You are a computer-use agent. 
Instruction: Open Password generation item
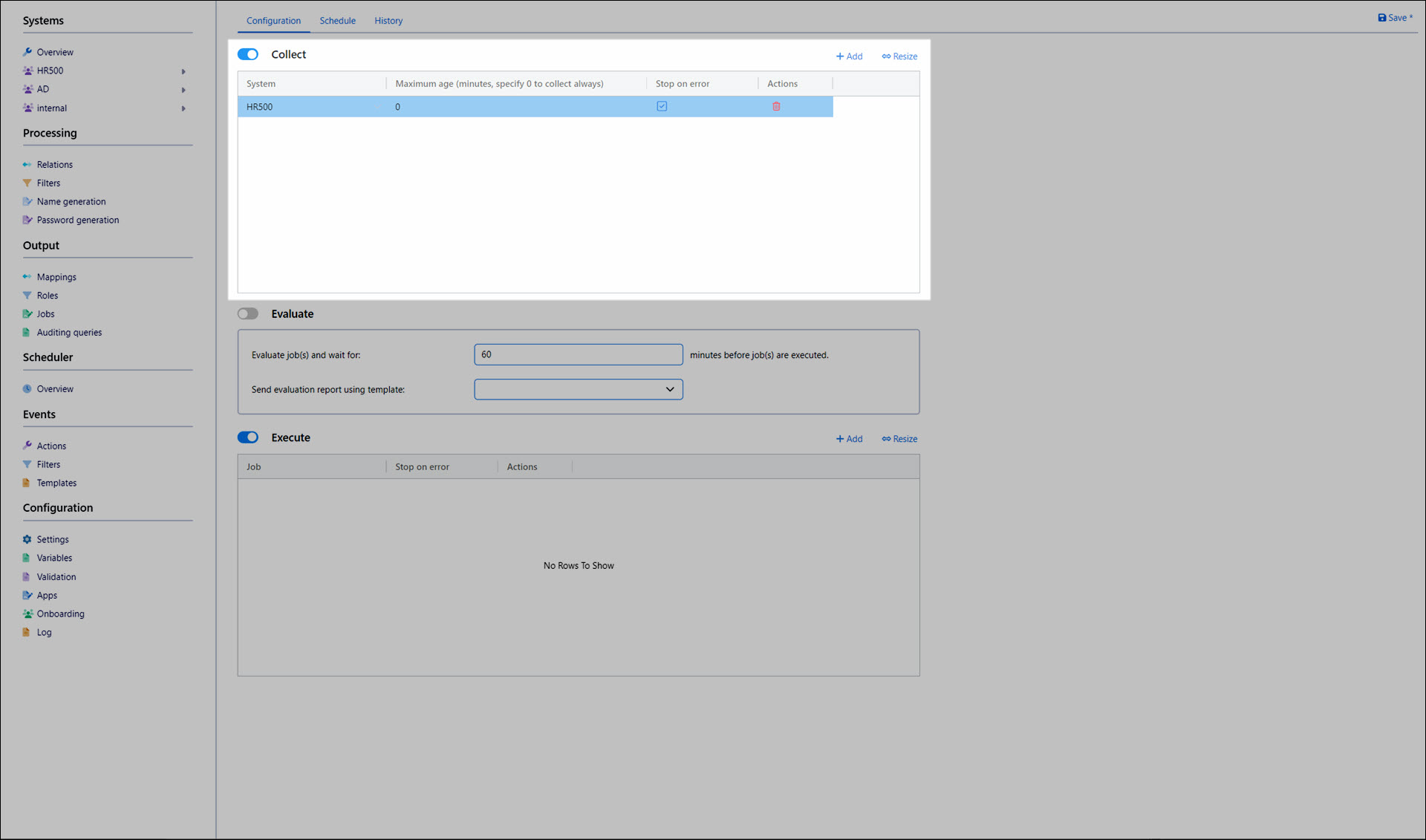(77, 220)
